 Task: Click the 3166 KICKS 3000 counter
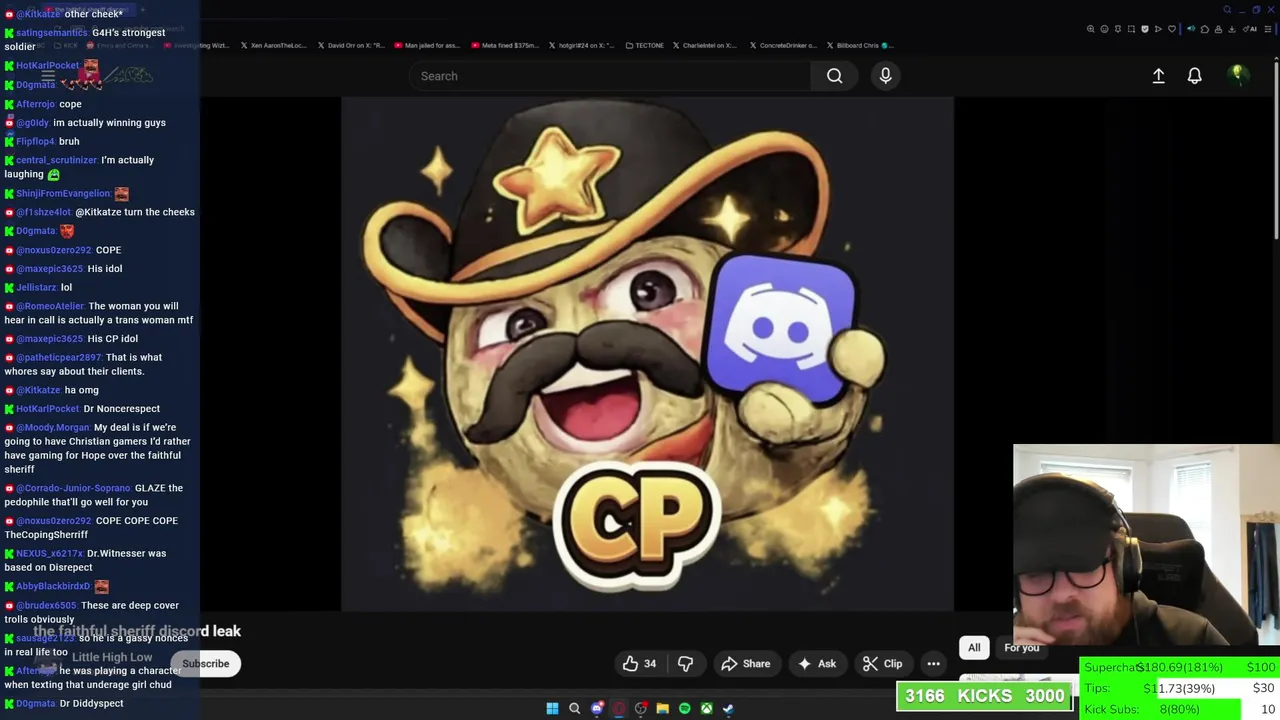pos(984,696)
